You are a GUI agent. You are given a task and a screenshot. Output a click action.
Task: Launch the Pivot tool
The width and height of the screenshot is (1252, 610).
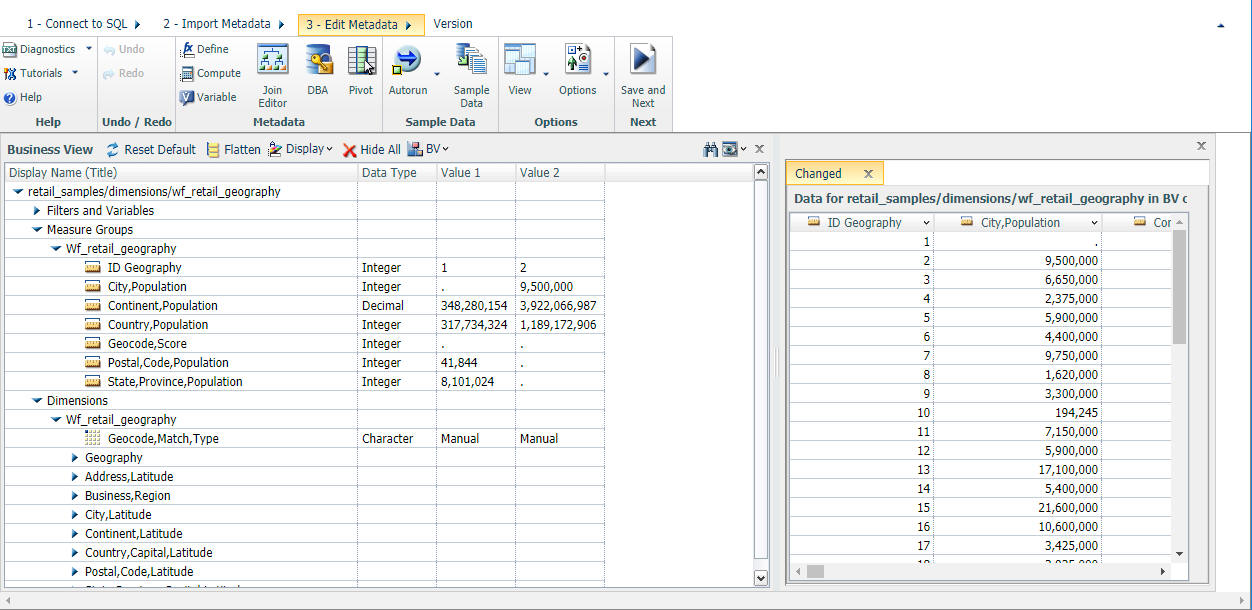pos(361,70)
